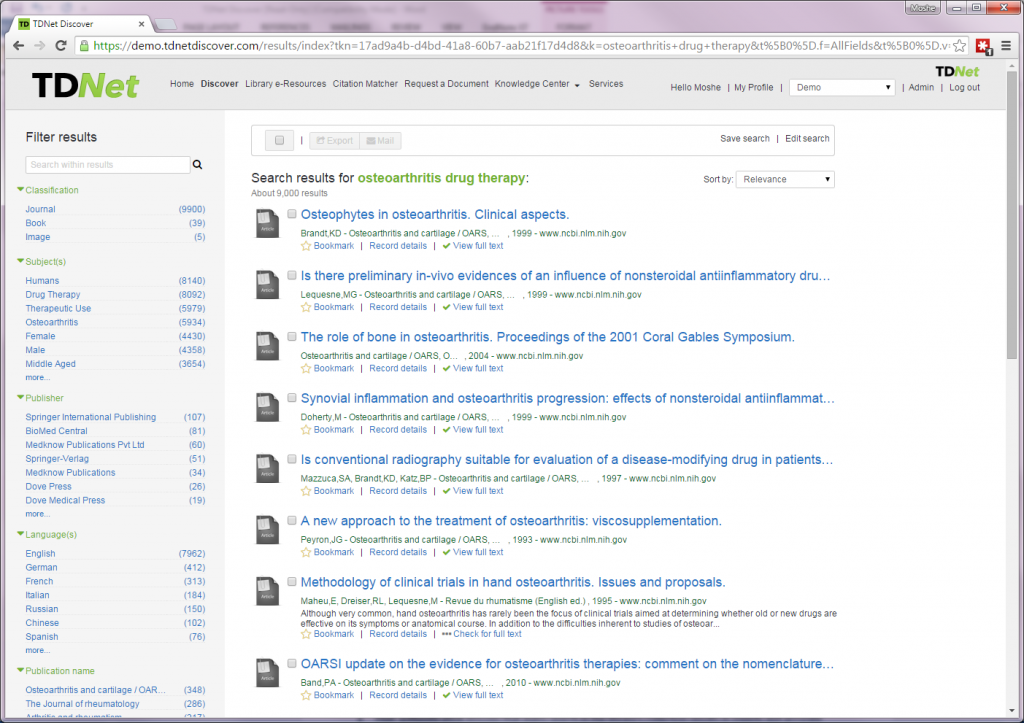
Task: Open Discover in the navigation
Action: [x=219, y=84]
